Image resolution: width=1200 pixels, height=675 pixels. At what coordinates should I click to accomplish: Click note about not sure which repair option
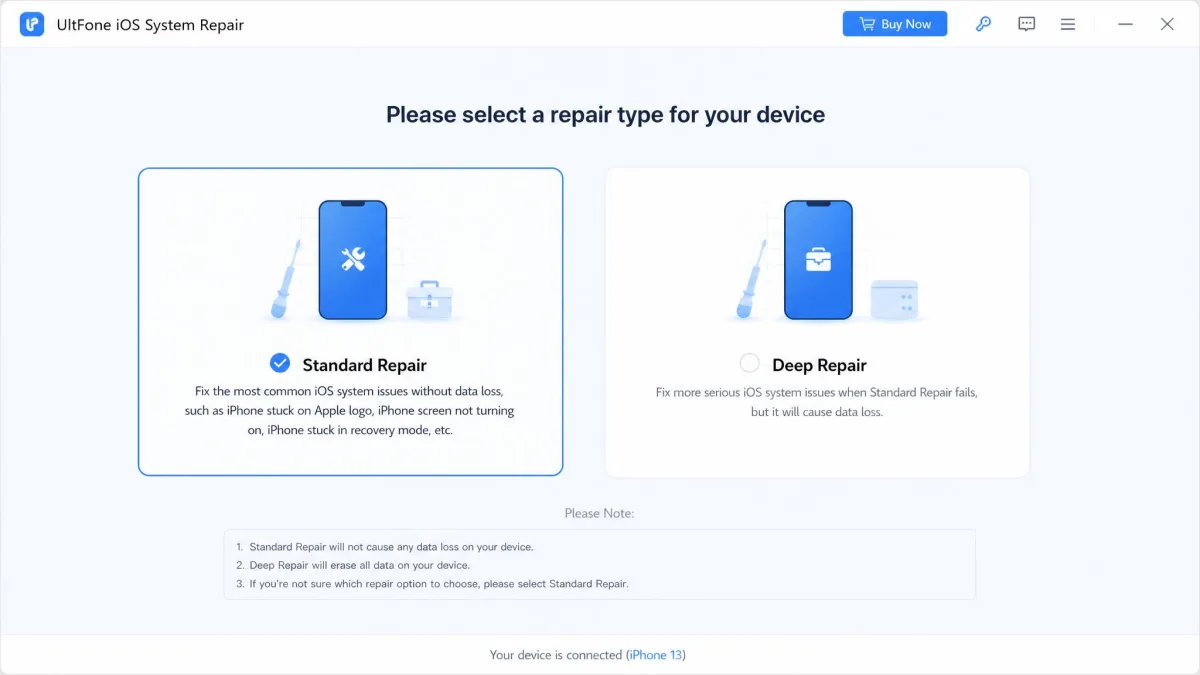click(x=439, y=584)
